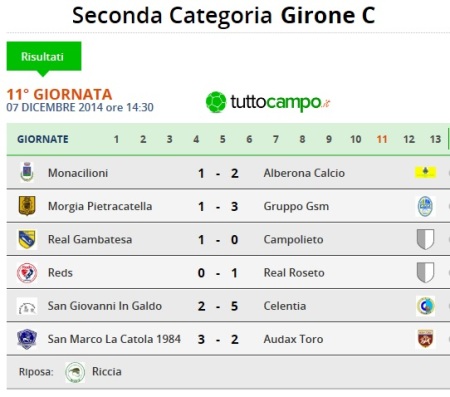450x397 pixels.
Task: Go to giornata 1
Action: click(116, 139)
